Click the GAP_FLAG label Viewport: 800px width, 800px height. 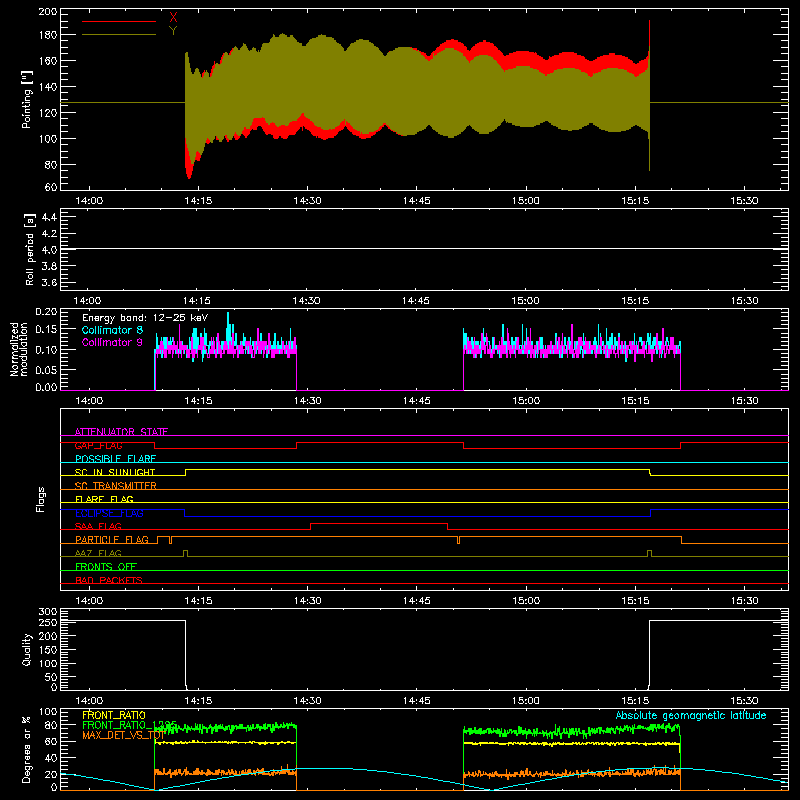99,445
